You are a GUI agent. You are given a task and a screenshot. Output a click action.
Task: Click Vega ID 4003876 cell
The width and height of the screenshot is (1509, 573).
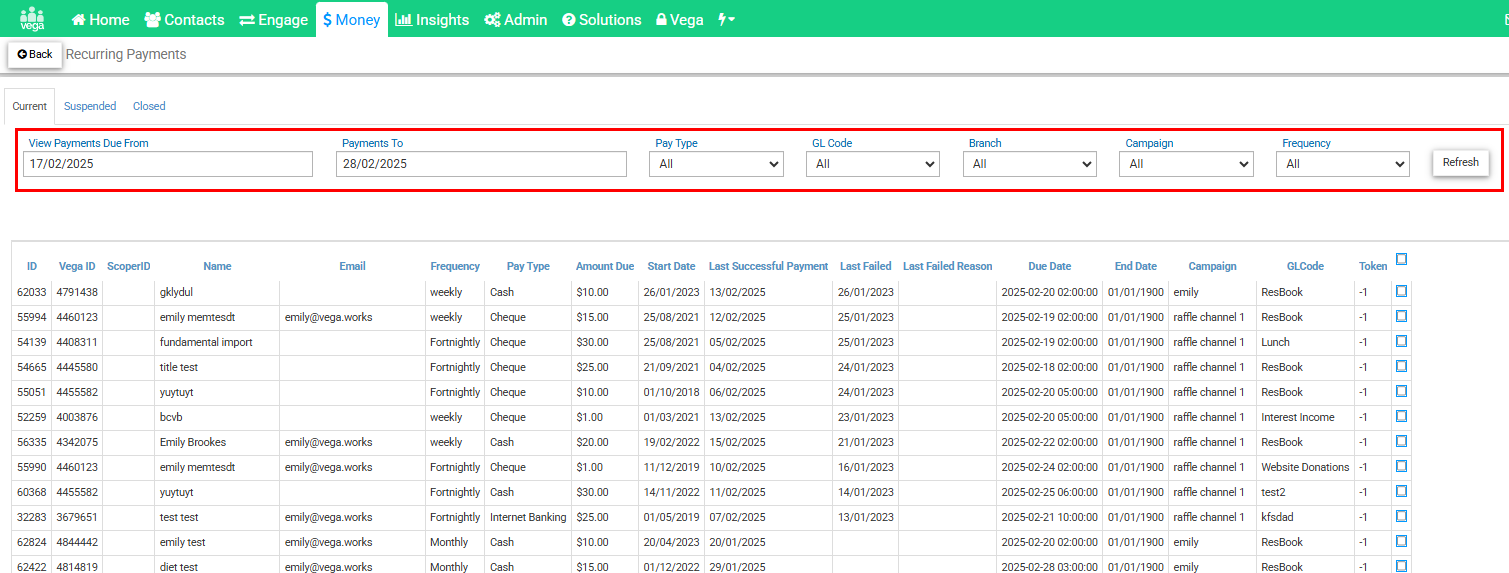[x=77, y=417]
